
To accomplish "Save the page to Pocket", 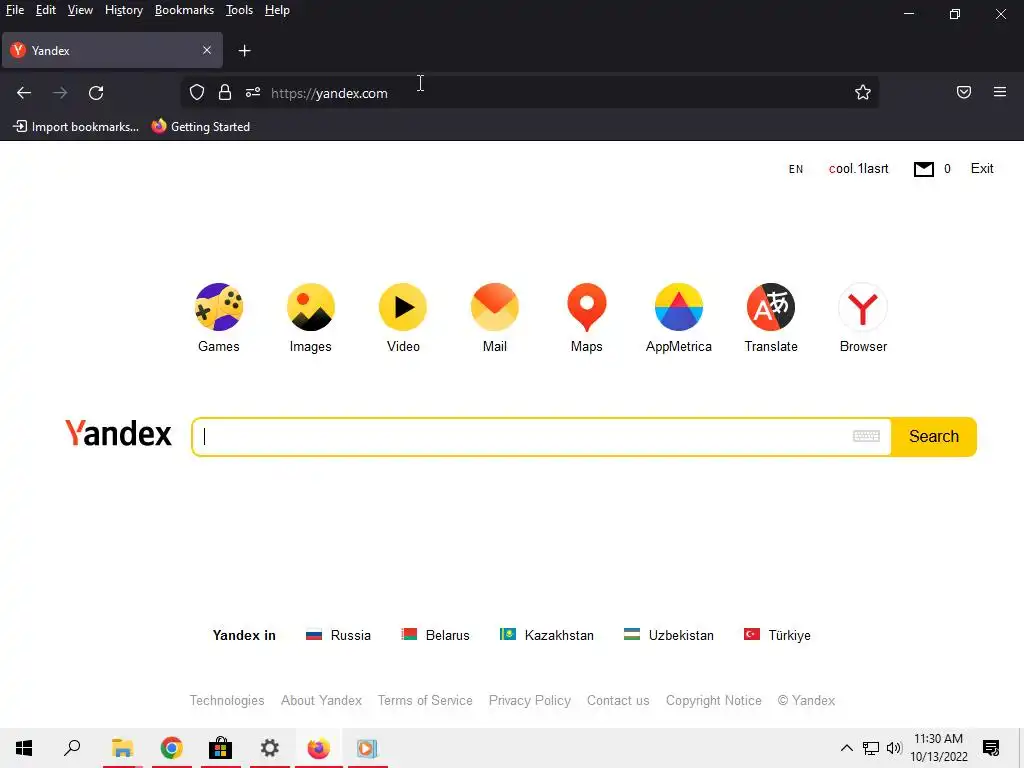I will click(963, 93).
